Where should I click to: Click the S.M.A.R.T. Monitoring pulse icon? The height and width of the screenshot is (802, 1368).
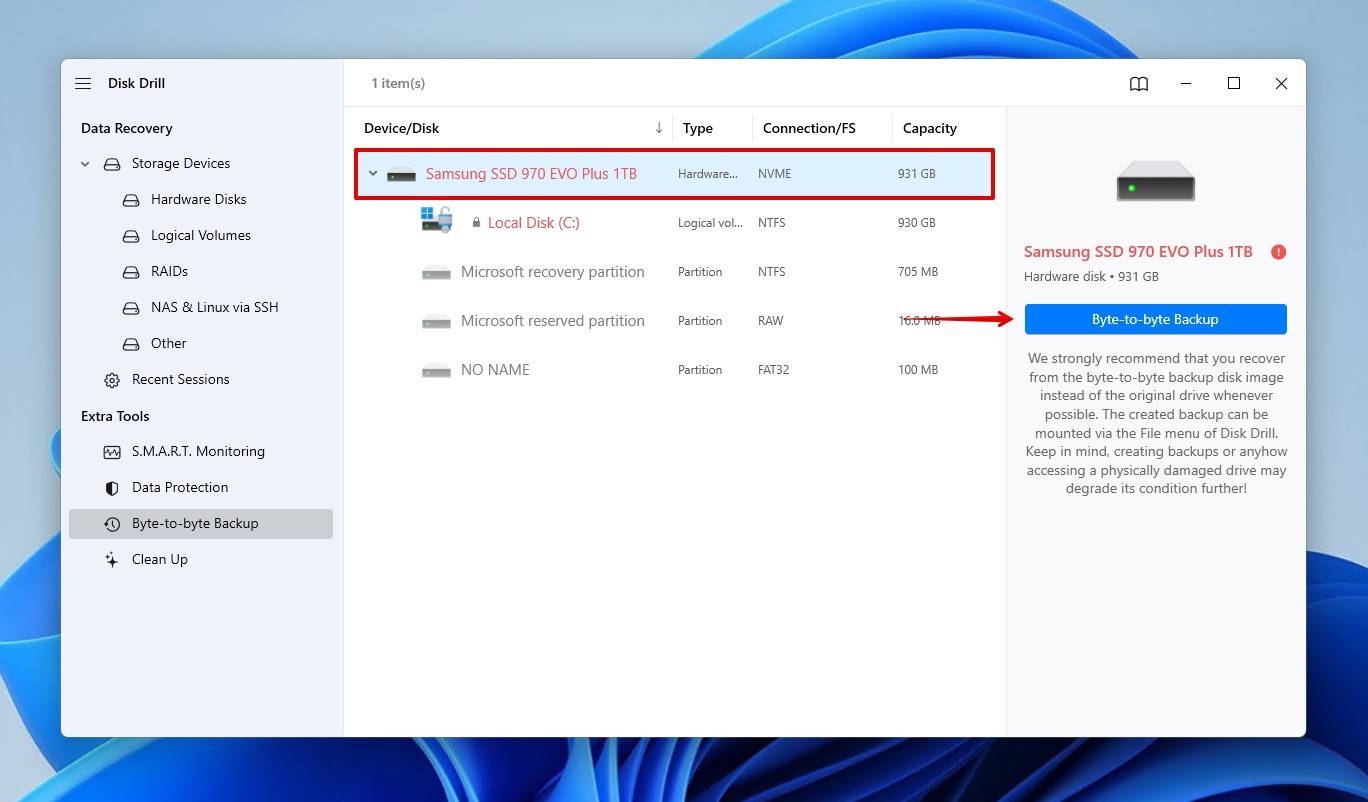tap(112, 452)
